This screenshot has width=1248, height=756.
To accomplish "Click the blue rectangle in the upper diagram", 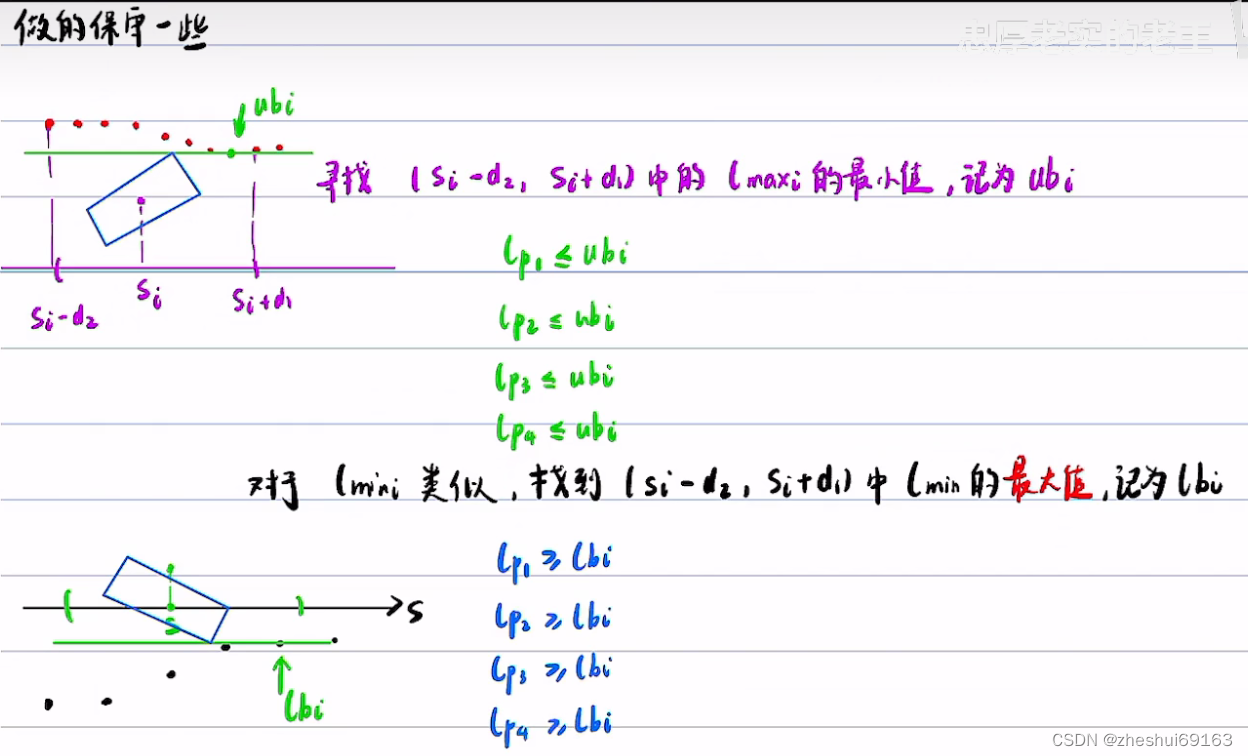I will [x=143, y=199].
